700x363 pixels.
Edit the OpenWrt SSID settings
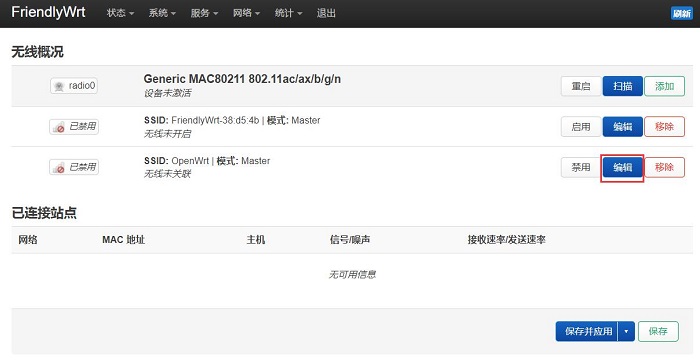[622, 167]
